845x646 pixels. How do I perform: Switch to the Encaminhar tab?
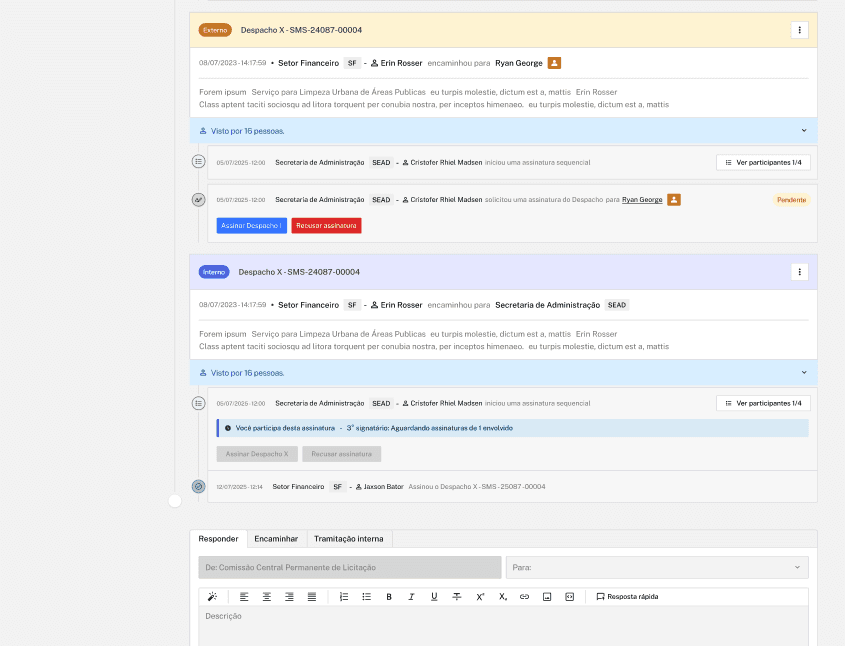click(276, 539)
